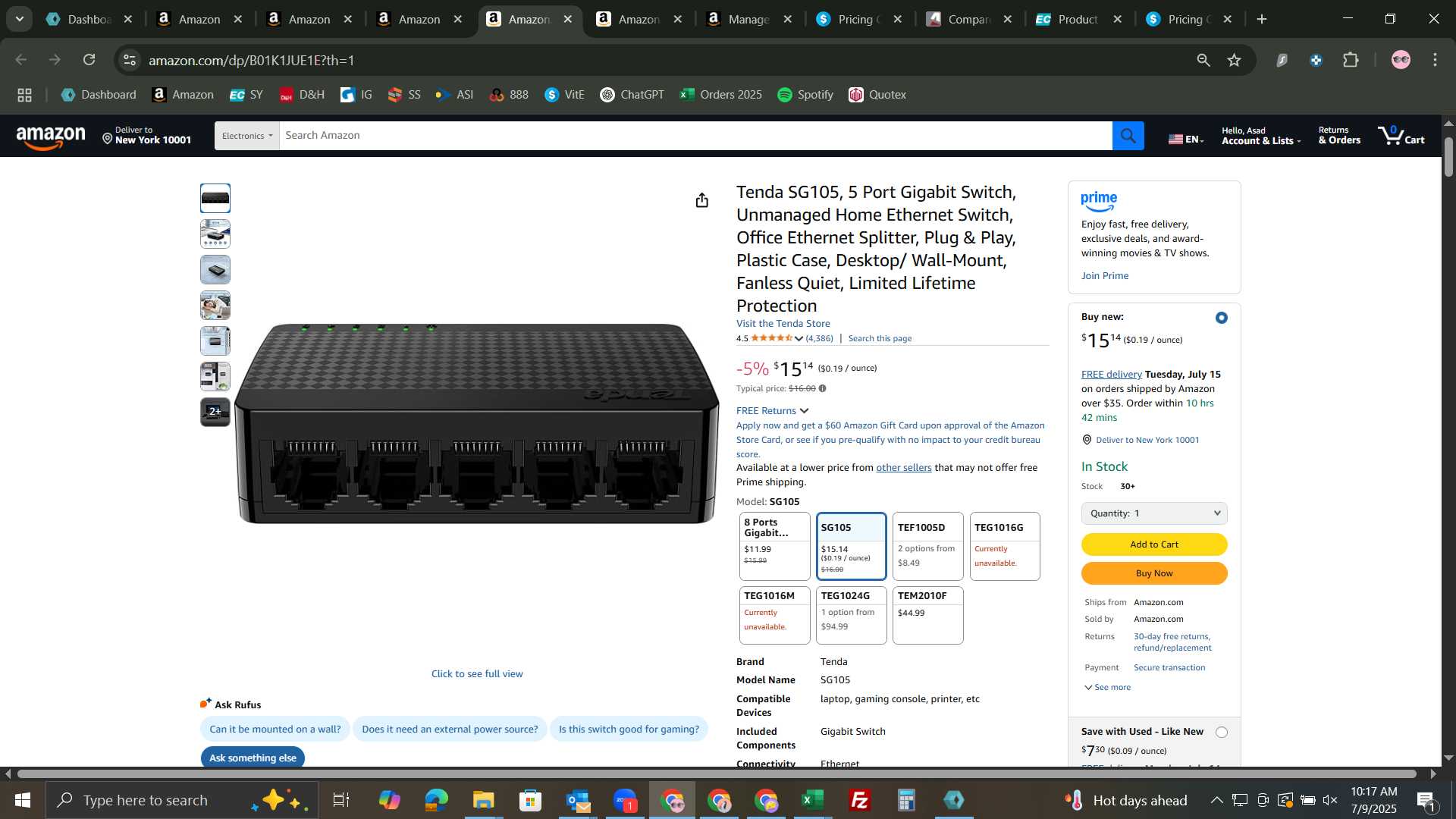
Task: Select Save with Used - Like New radio
Action: click(x=1221, y=732)
